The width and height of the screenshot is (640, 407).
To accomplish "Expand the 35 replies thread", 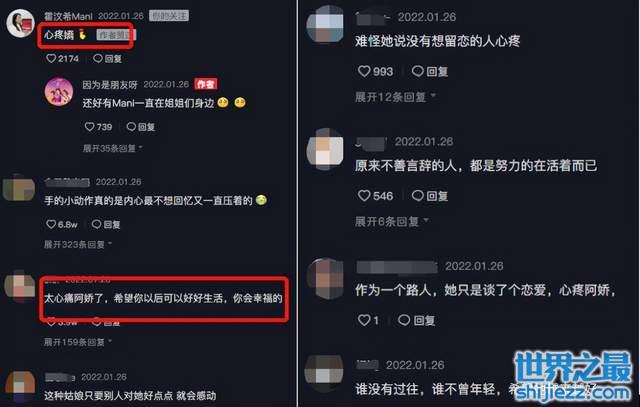I will point(113,148).
